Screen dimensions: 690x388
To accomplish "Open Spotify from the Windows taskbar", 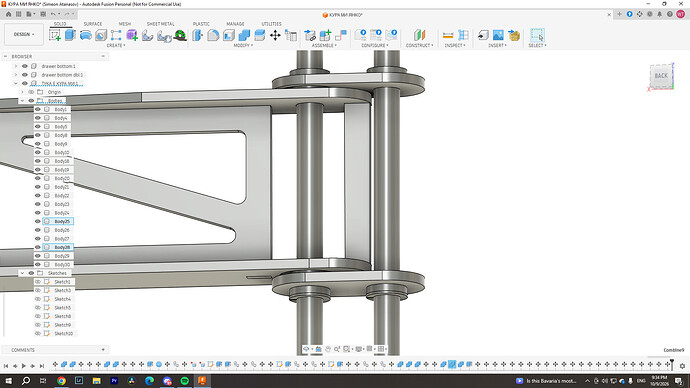I will click(x=184, y=381).
